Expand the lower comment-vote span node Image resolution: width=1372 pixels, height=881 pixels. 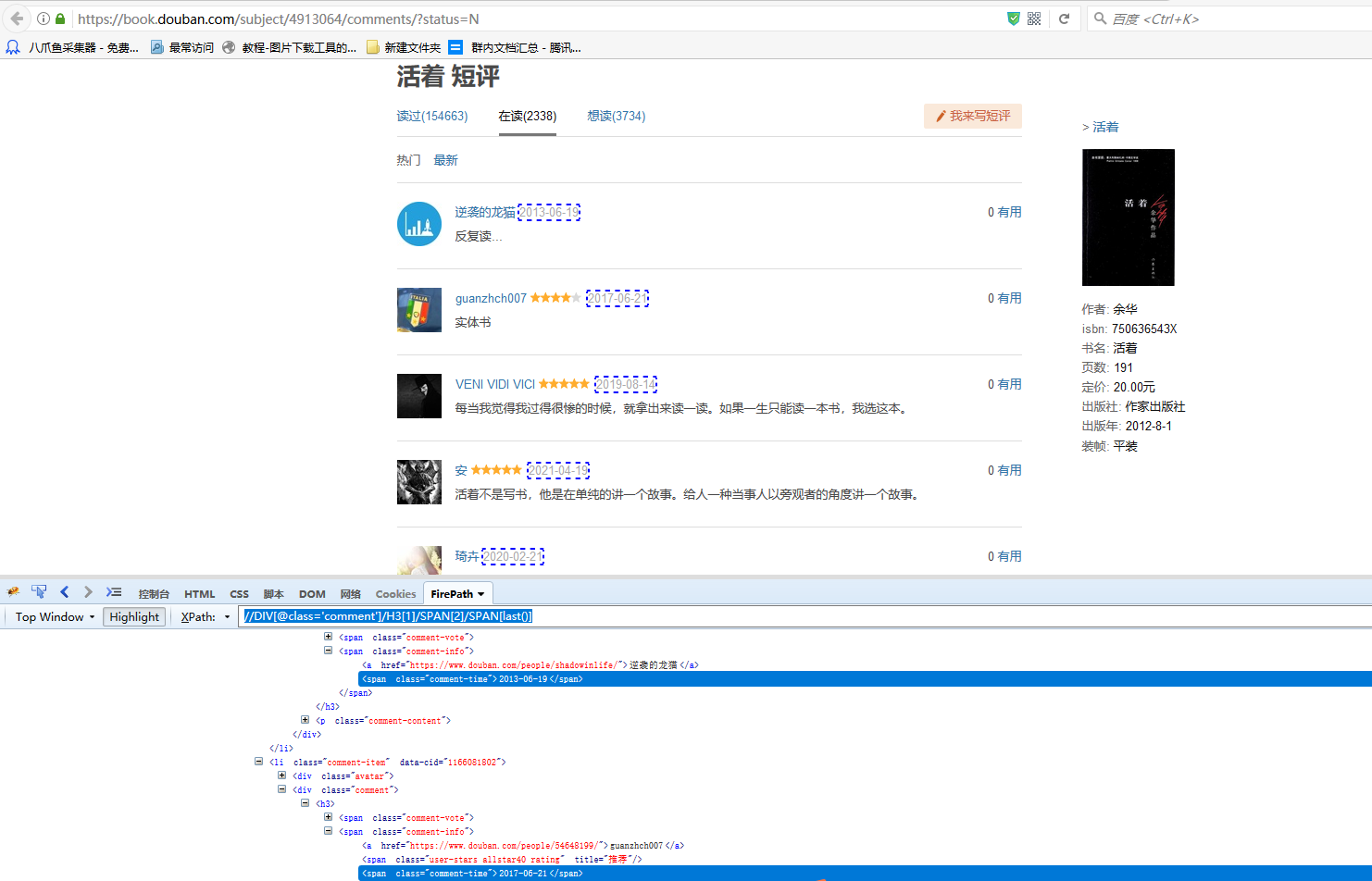coord(328,817)
